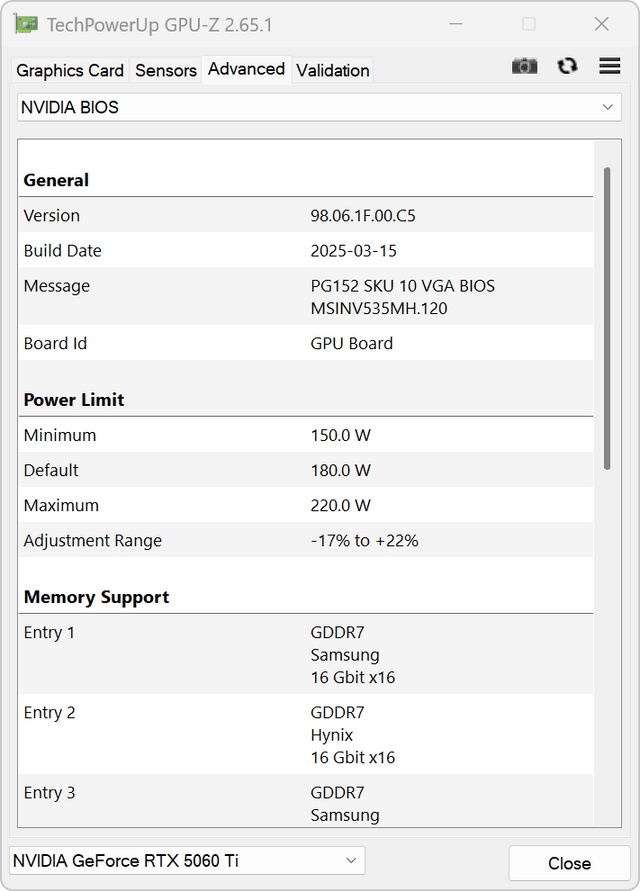Open the hamburger menu icon

610,66
